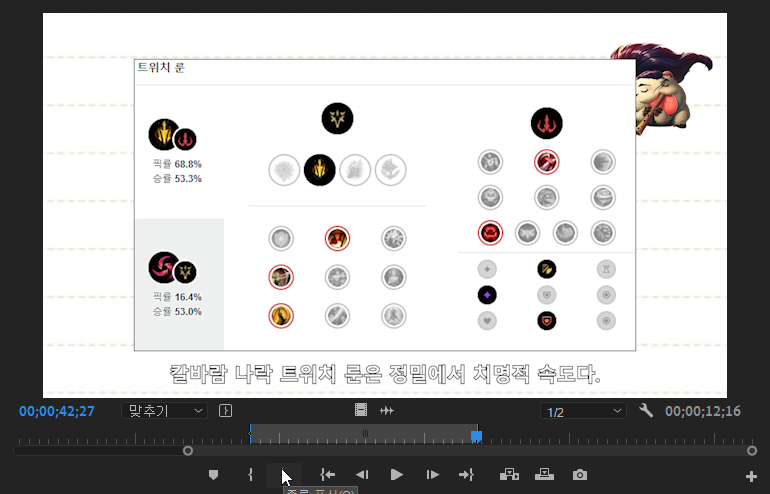Toggle the icon right of the 맞추기 dropdown

click(x=225, y=411)
